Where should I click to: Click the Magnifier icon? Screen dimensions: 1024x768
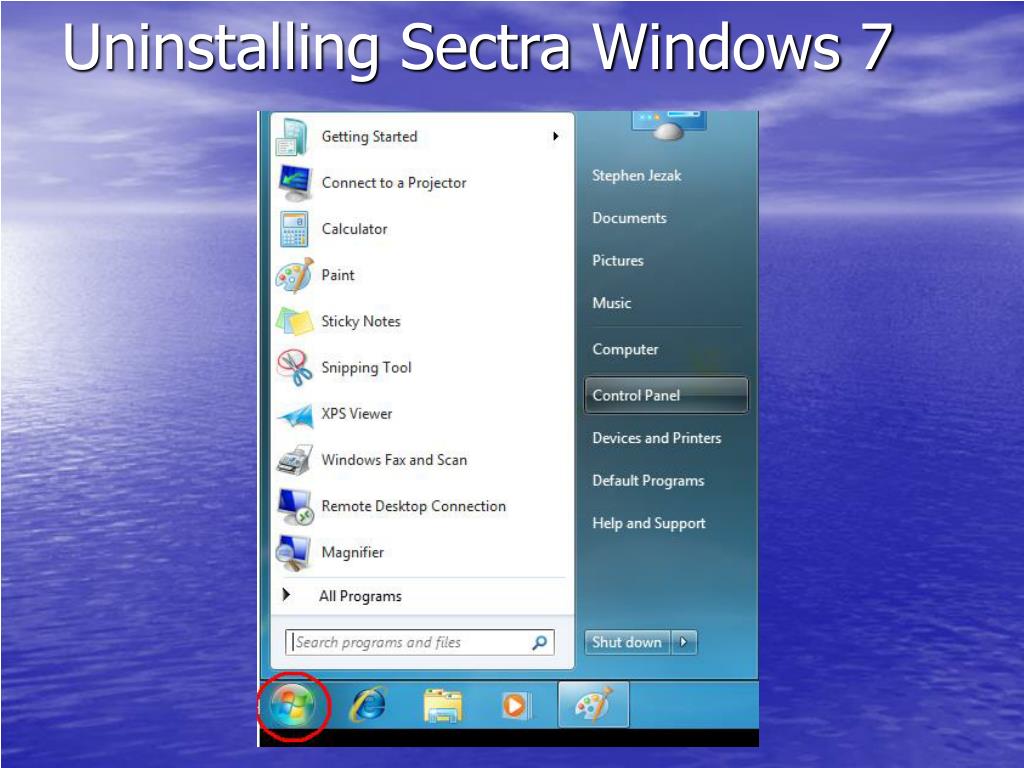tap(293, 552)
